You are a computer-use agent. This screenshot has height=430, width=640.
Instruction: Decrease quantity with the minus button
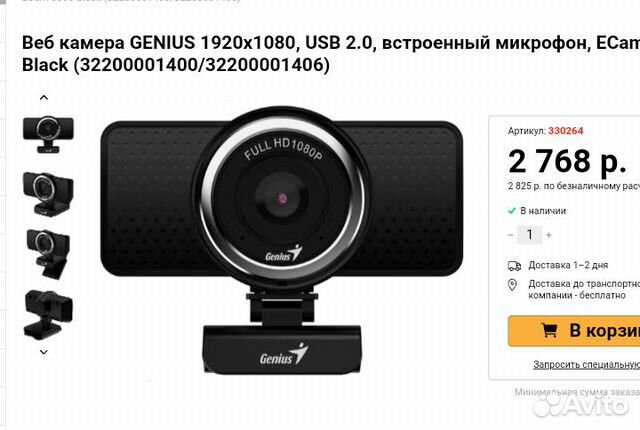click(511, 235)
